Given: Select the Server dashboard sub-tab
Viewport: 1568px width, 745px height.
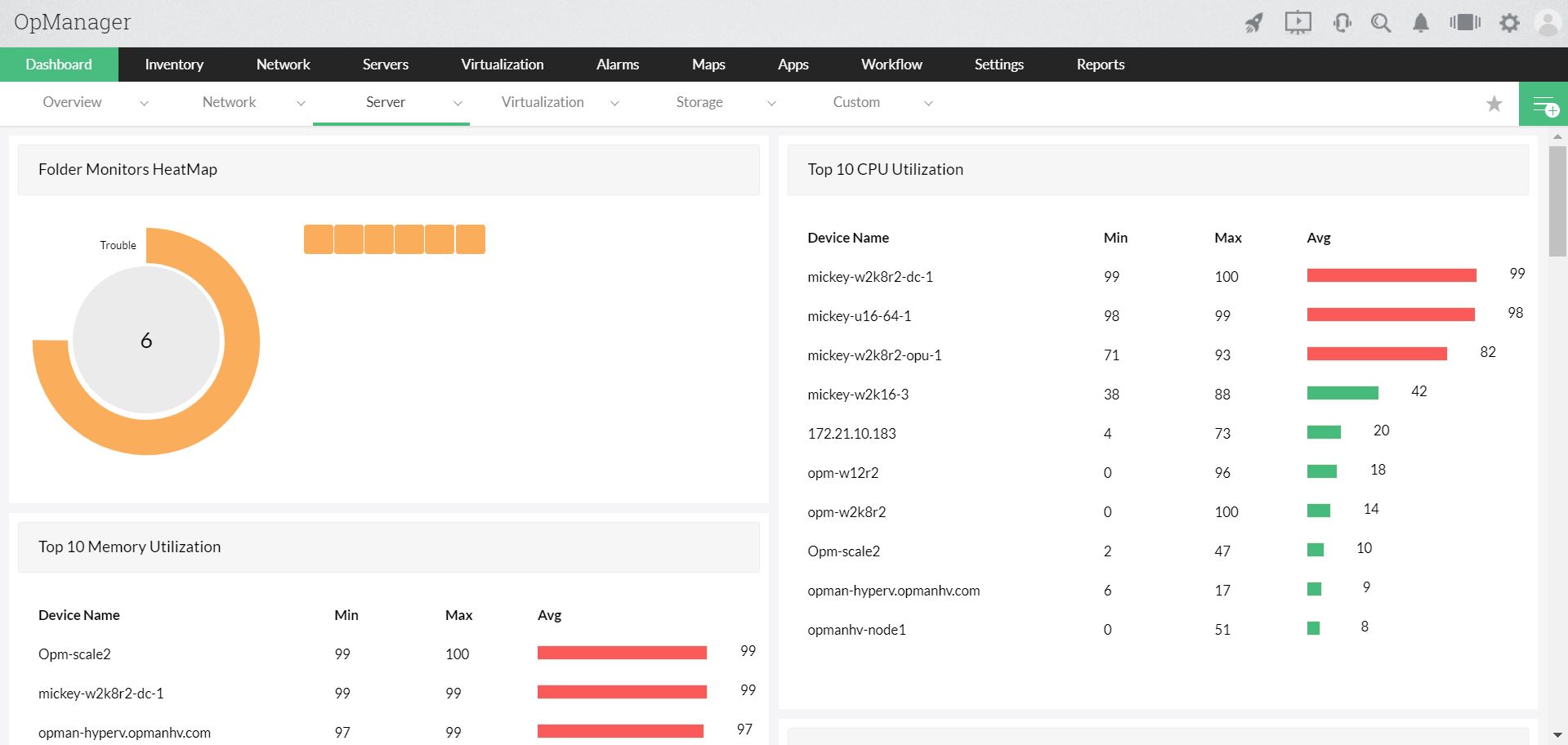Looking at the screenshot, I should (386, 102).
